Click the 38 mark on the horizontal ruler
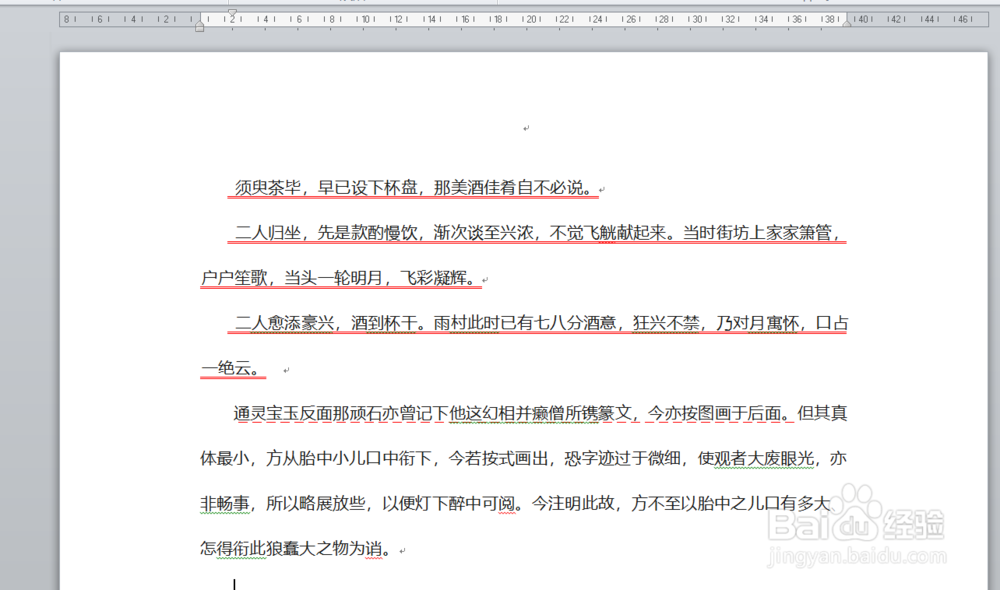This screenshot has height=590, width=1000. click(829, 18)
